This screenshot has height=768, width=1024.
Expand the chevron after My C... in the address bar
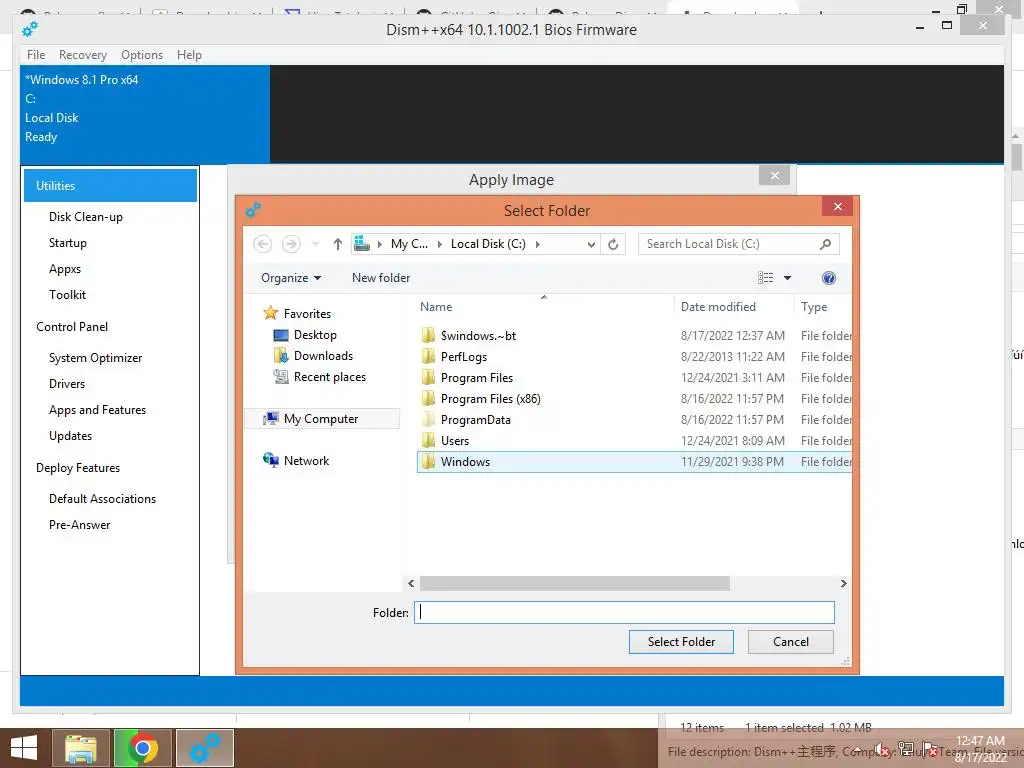[440, 244]
